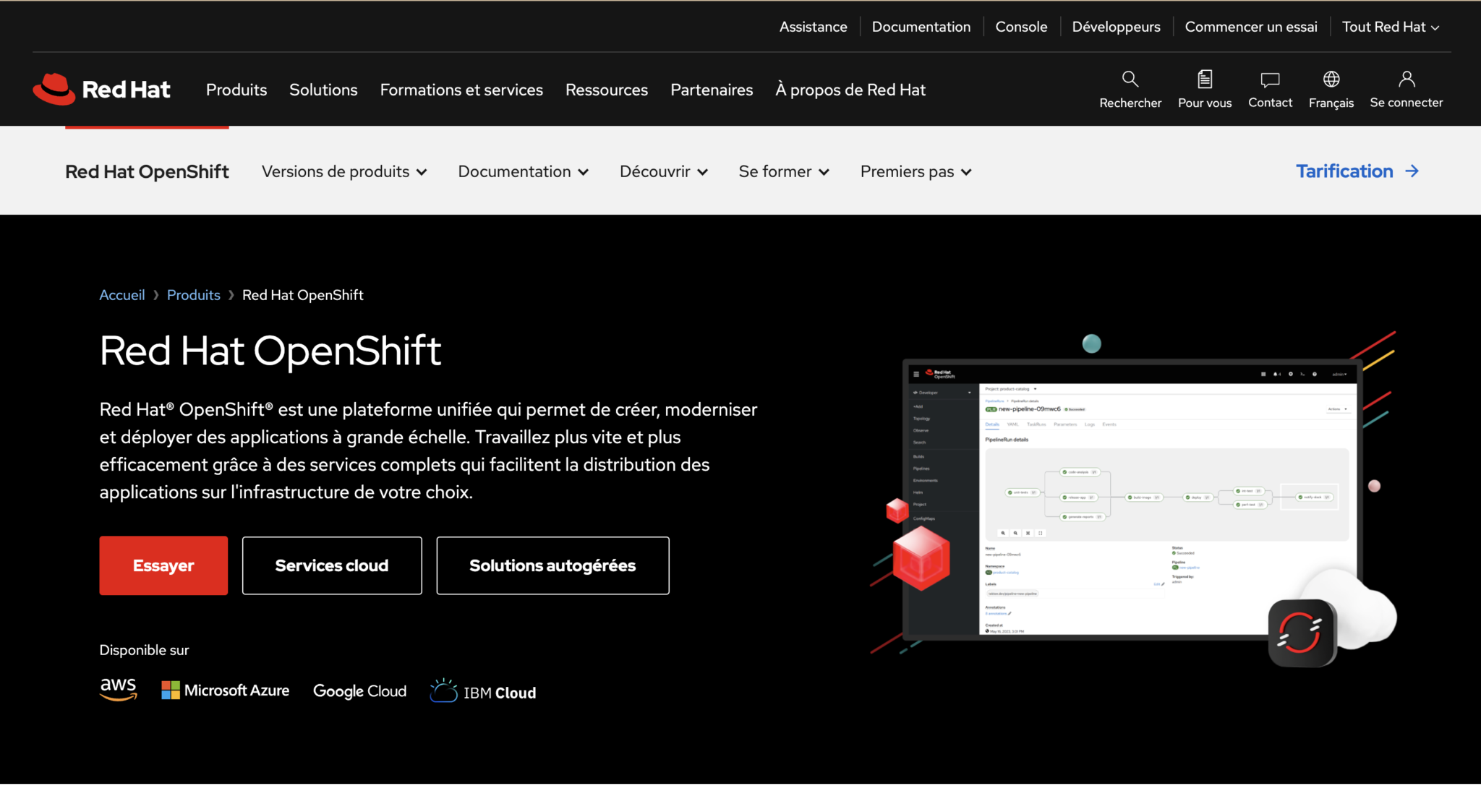Click Commencer un essai link
Image resolution: width=1481 pixels, height=812 pixels.
(x=1251, y=27)
